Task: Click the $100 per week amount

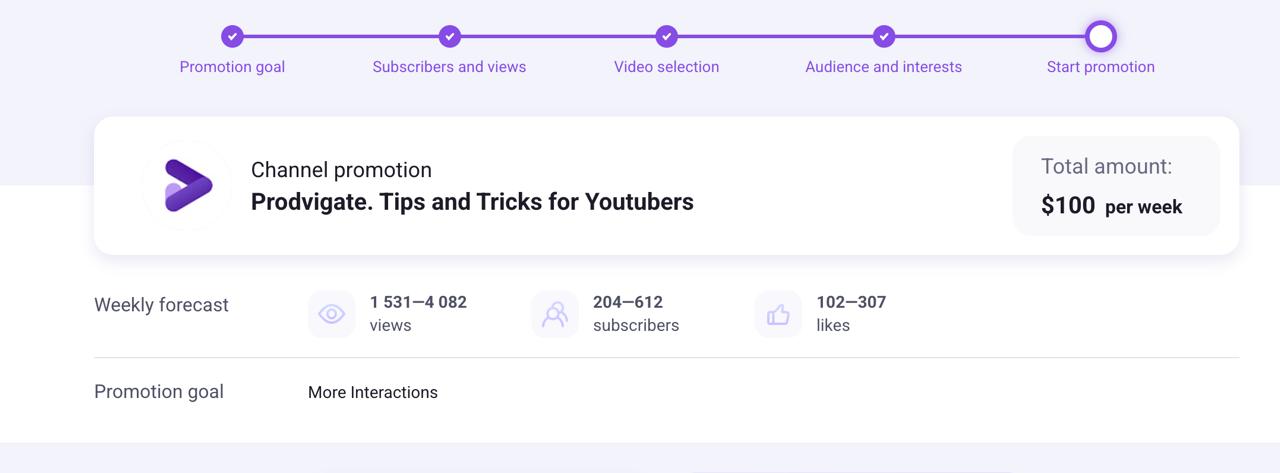Action: [x=1111, y=206]
